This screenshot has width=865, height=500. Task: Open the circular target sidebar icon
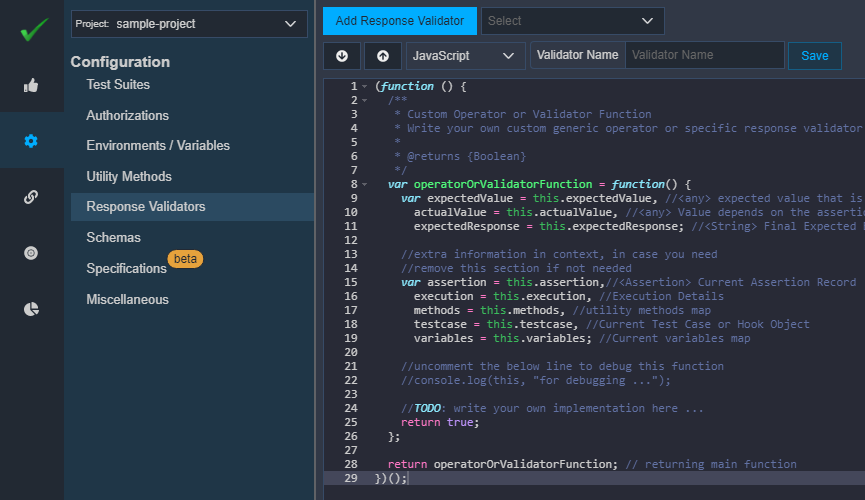(x=31, y=253)
